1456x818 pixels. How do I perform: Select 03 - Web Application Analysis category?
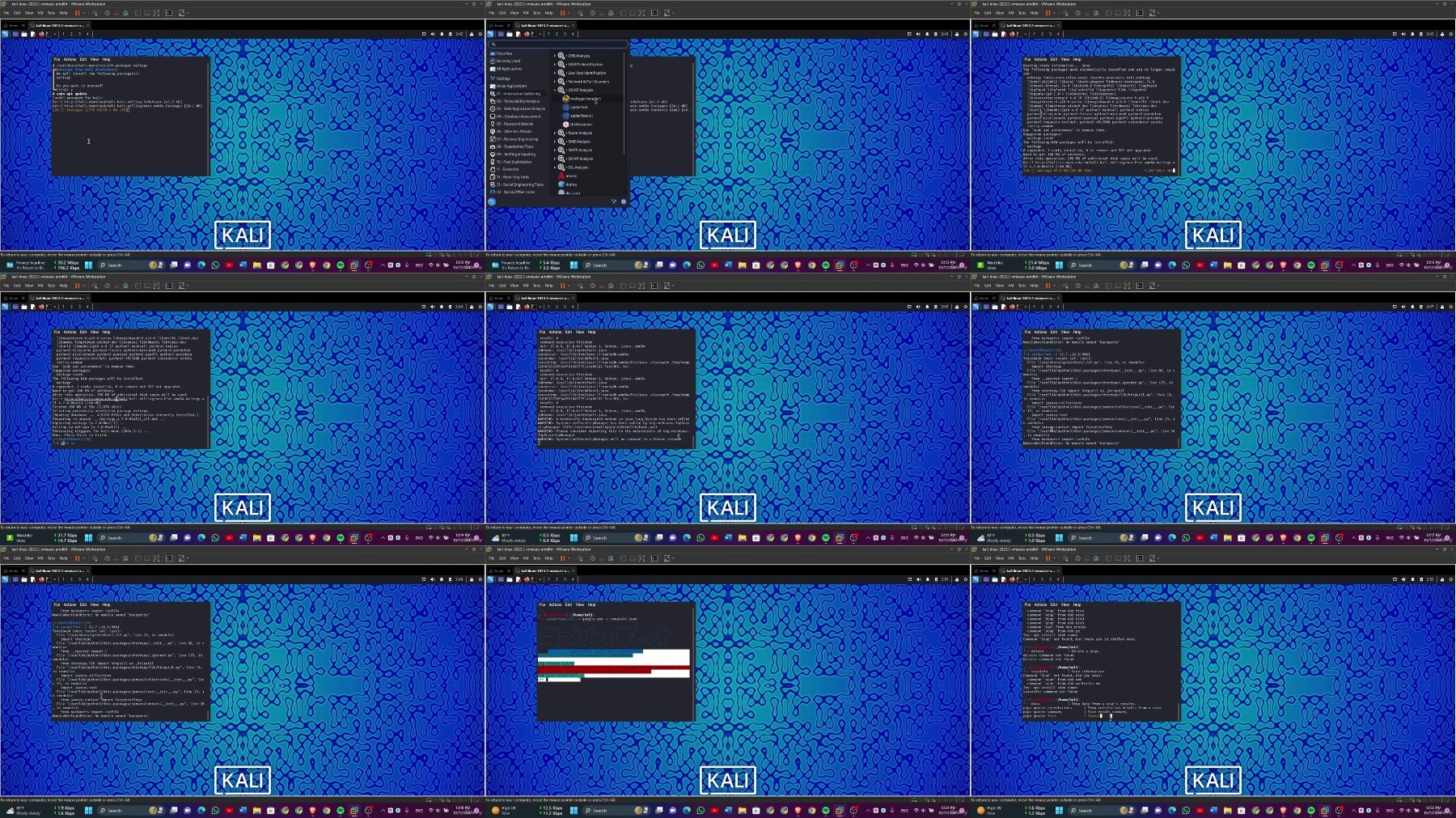(518, 108)
